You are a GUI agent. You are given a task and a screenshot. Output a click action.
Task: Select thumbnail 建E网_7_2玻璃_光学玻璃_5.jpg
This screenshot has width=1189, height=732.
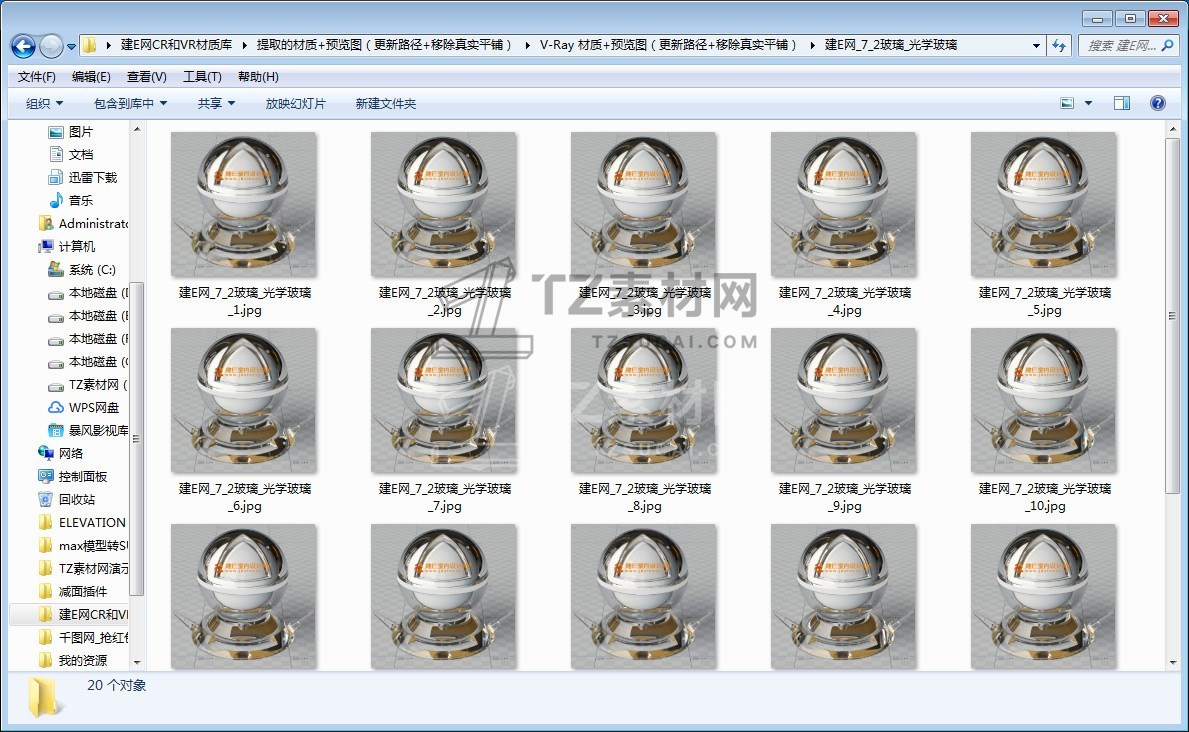pyautogui.click(x=1044, y=205)
